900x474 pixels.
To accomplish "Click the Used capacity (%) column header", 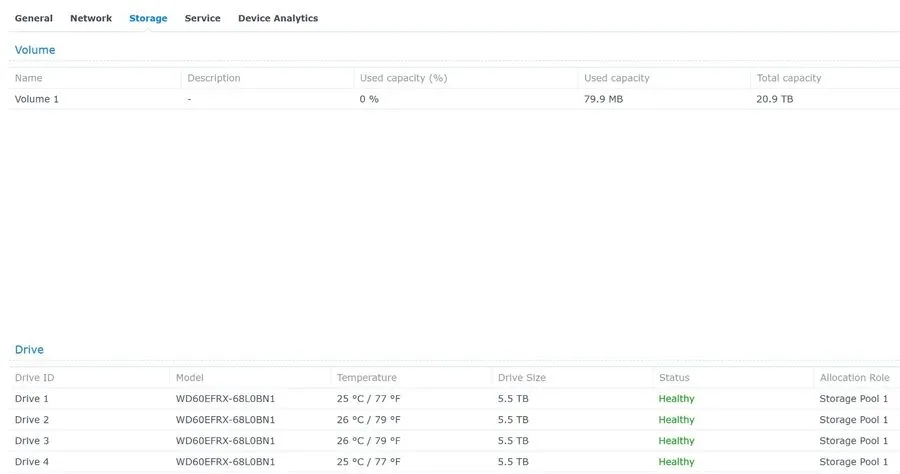I will [x=404, y=78].
